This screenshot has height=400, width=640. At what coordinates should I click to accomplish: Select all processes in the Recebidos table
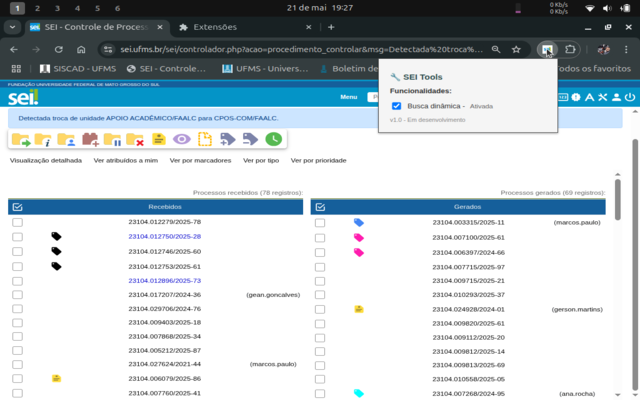pos(18,207)
